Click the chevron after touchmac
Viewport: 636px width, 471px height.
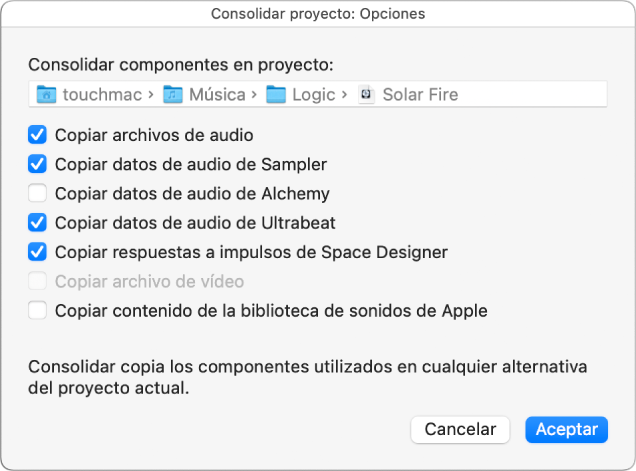click(x=151, y=95)
